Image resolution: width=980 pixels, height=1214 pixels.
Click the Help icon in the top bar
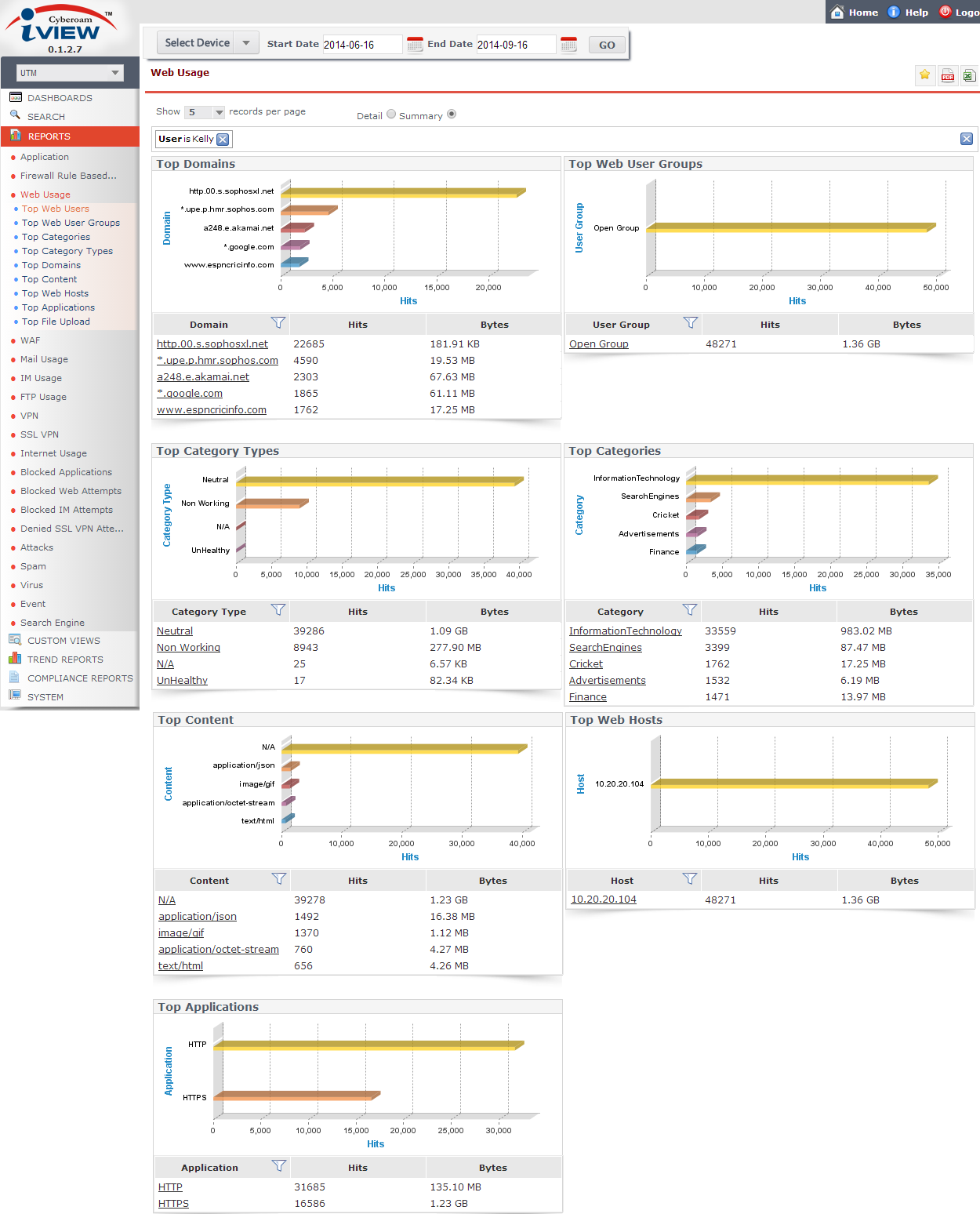pyautogui.click(x=893, y=12)
